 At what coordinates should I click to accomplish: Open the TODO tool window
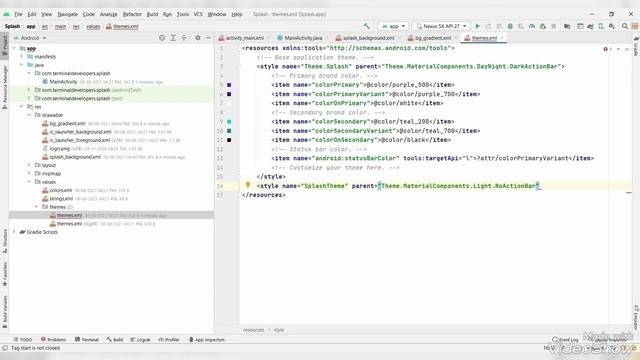[22, 340]
